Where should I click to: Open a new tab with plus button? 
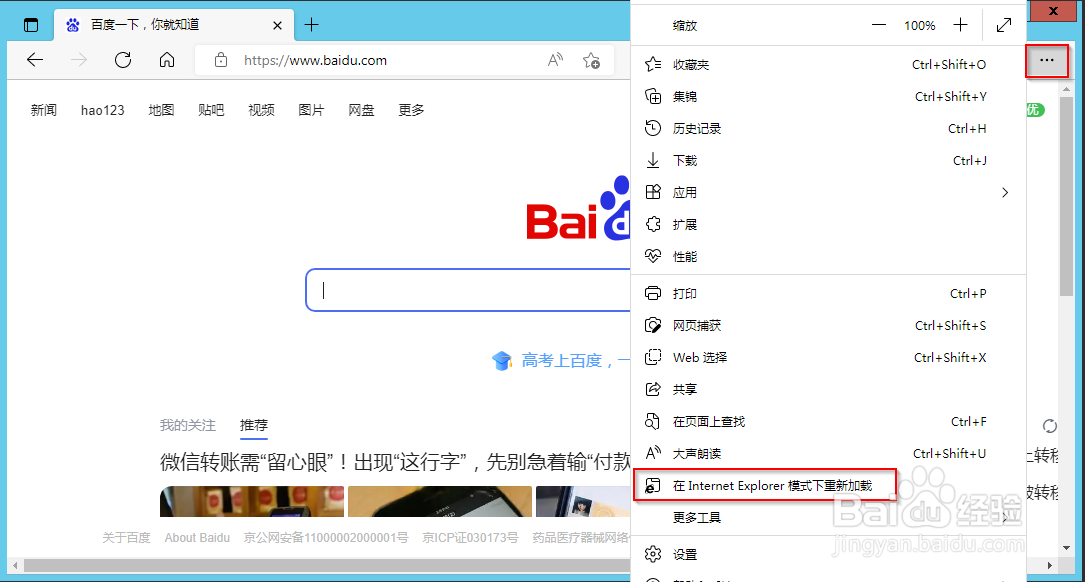coord(311,25)
